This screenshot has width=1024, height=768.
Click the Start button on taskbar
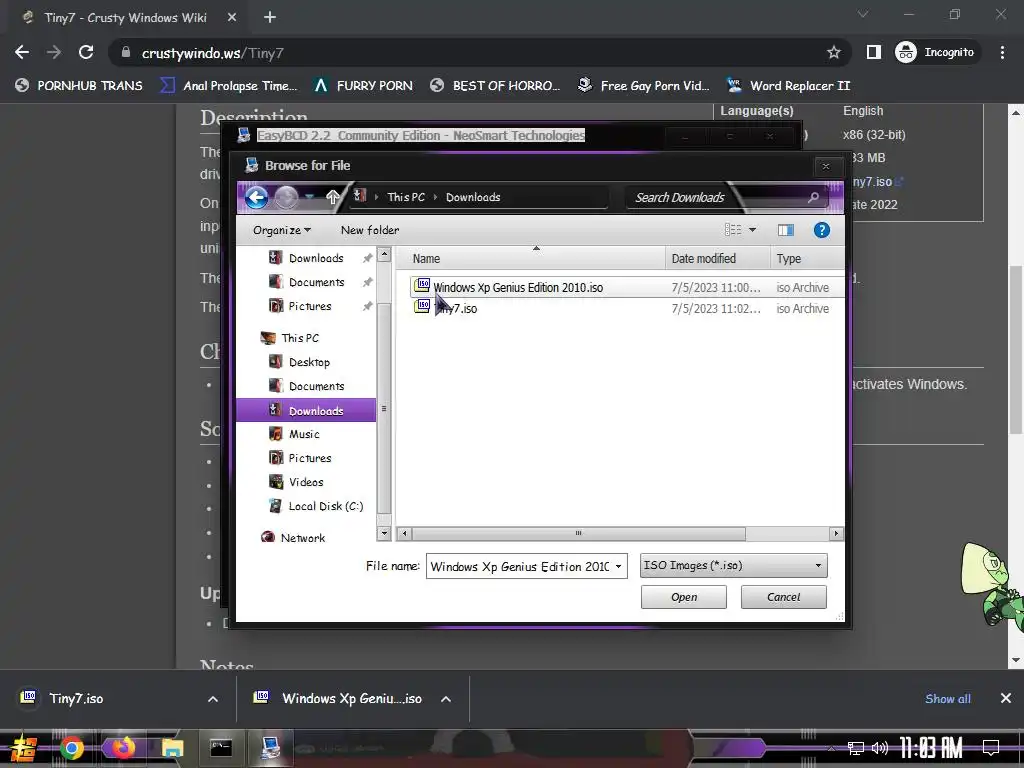(x=24, y=748)
